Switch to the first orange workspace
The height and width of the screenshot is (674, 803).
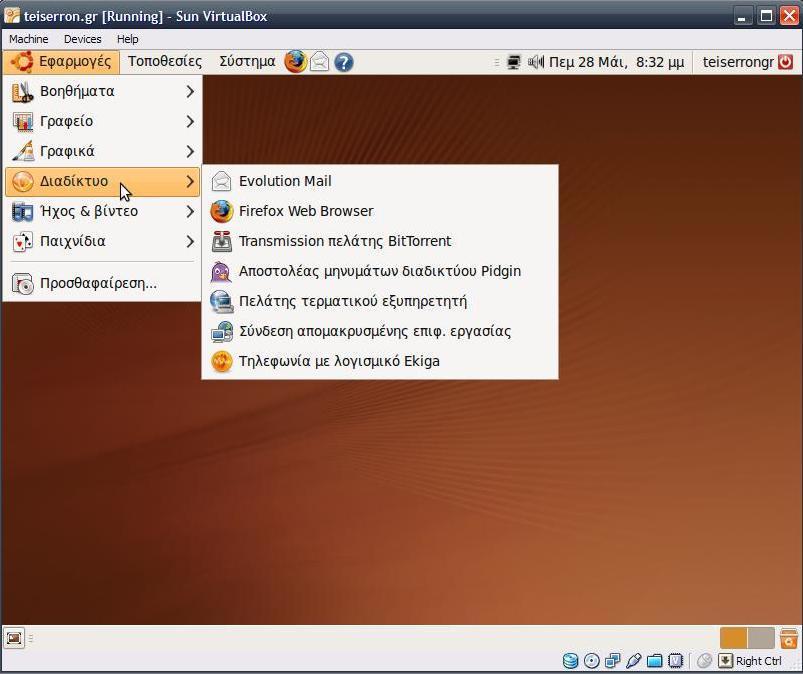pyautogui.click(x=733, y=638)
